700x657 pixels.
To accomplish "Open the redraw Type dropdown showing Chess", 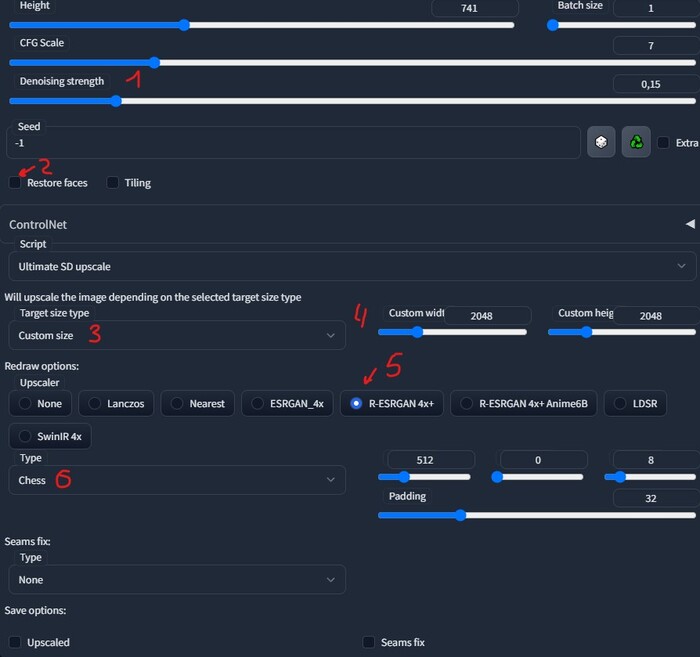I will point(177,480).
